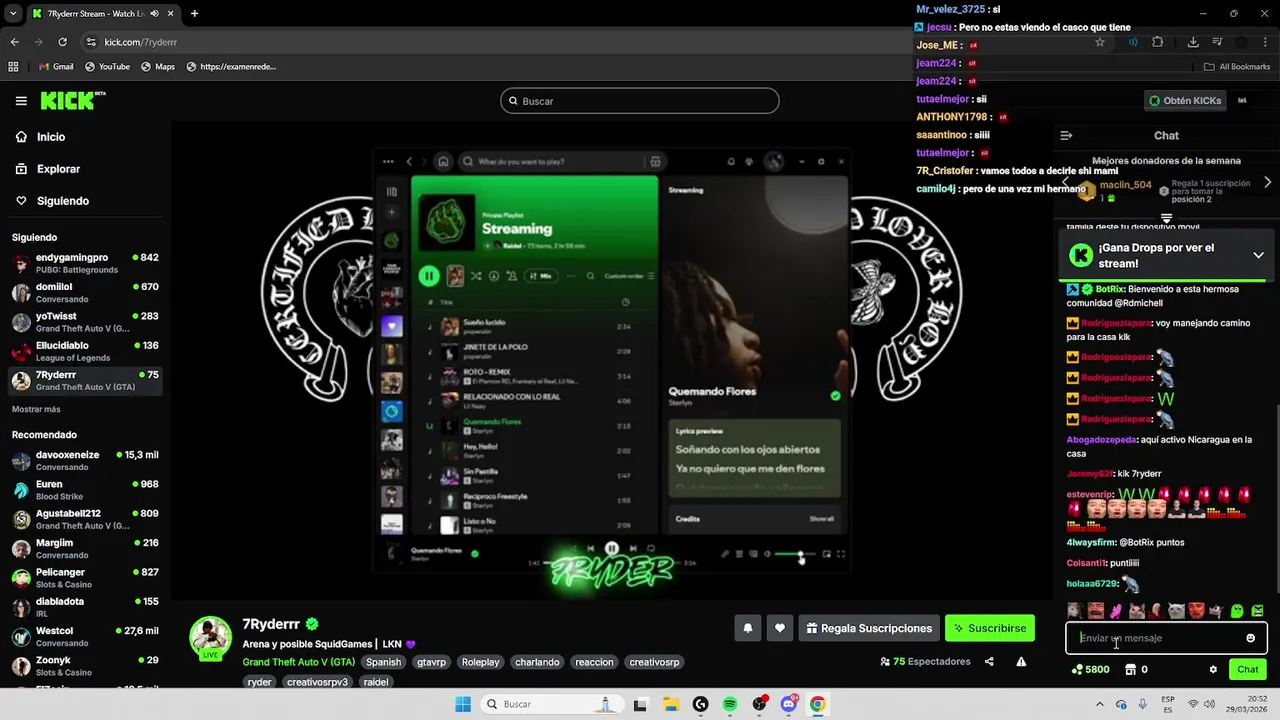The height and width of the screenshot is (720, 1280).
Task: Open the Kick sidebar hamburger menu
Action: 21,101
